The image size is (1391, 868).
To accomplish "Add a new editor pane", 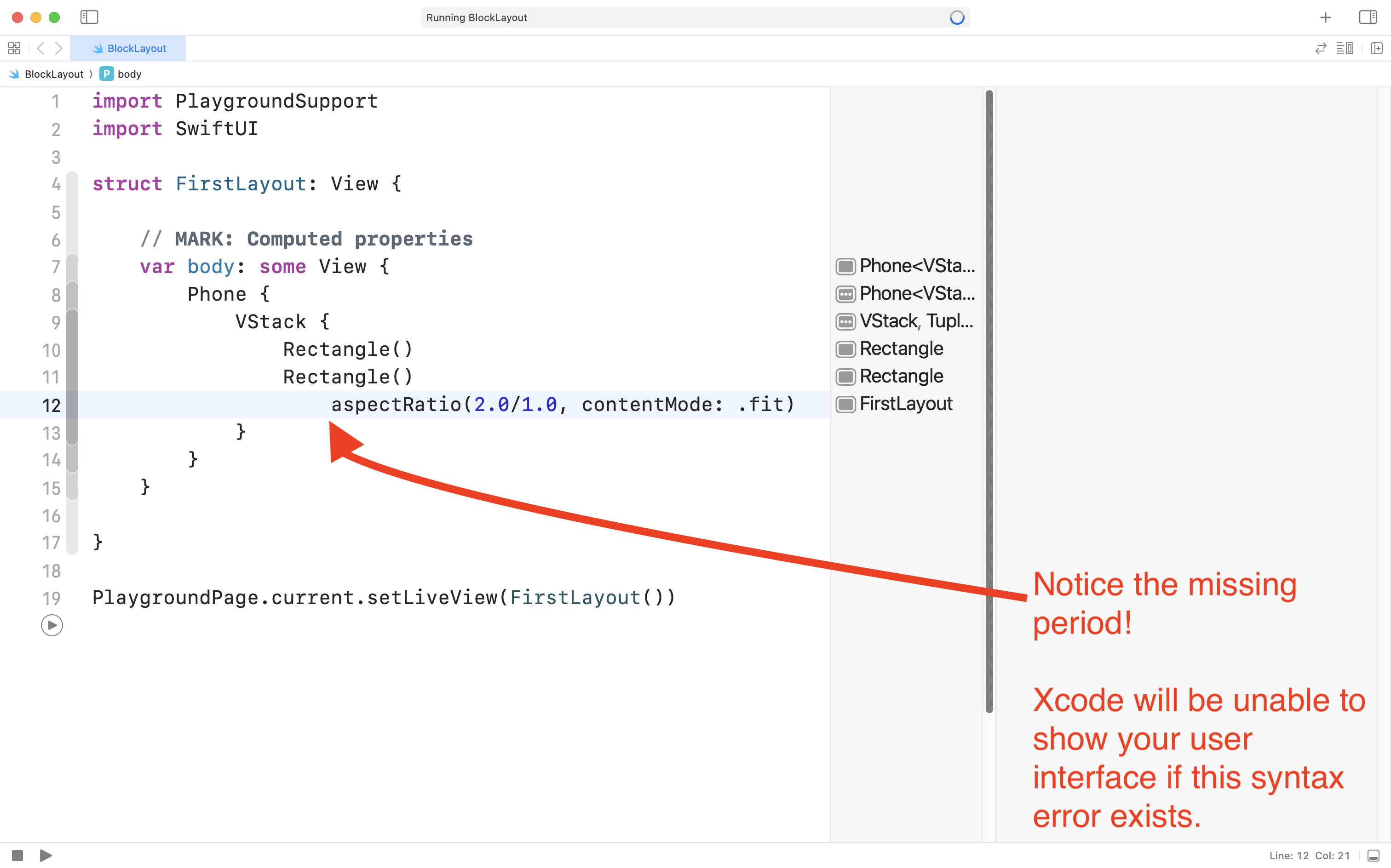I will pyautogui.click(x=1376, y=48).
